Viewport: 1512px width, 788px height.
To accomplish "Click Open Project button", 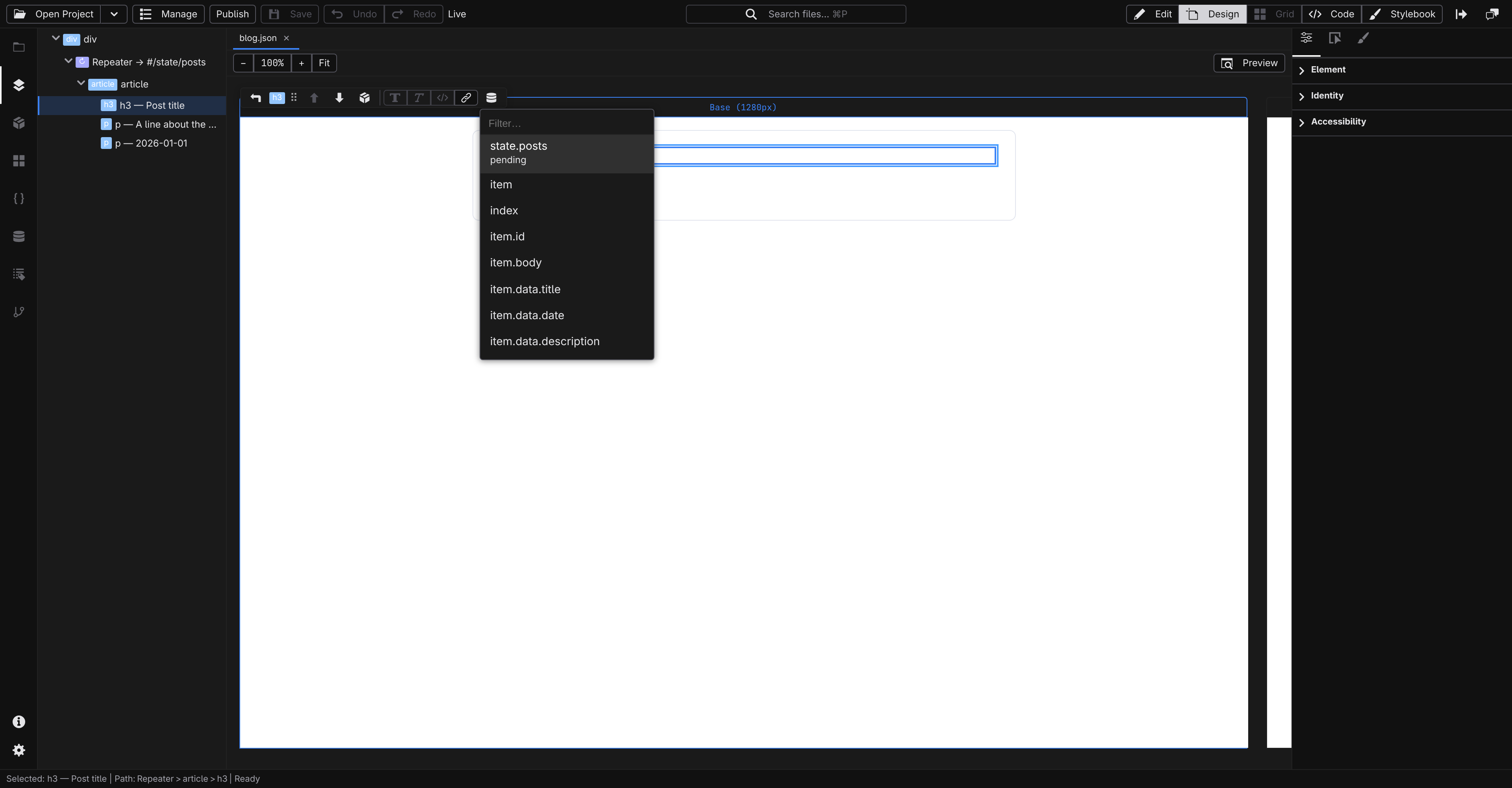I will pos(54,14).
